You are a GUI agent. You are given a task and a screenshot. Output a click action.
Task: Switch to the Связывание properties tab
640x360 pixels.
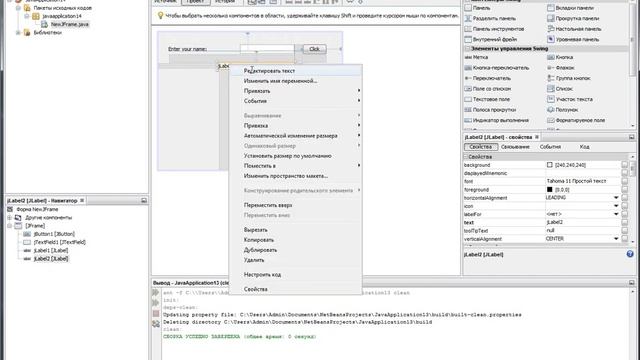(x=515, y=147)
